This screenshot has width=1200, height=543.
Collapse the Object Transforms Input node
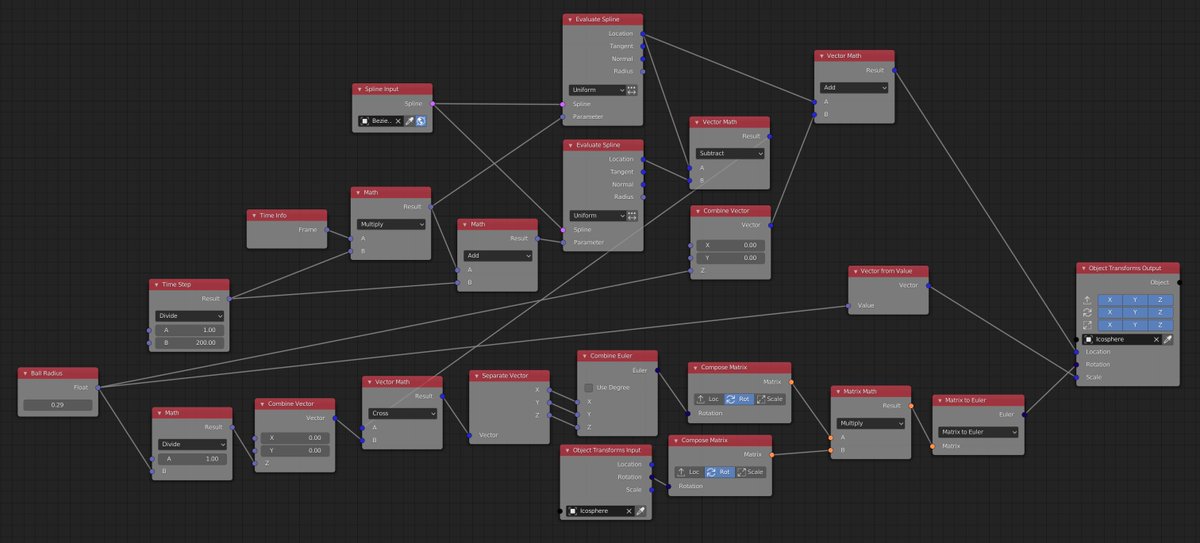pos(566,450)
